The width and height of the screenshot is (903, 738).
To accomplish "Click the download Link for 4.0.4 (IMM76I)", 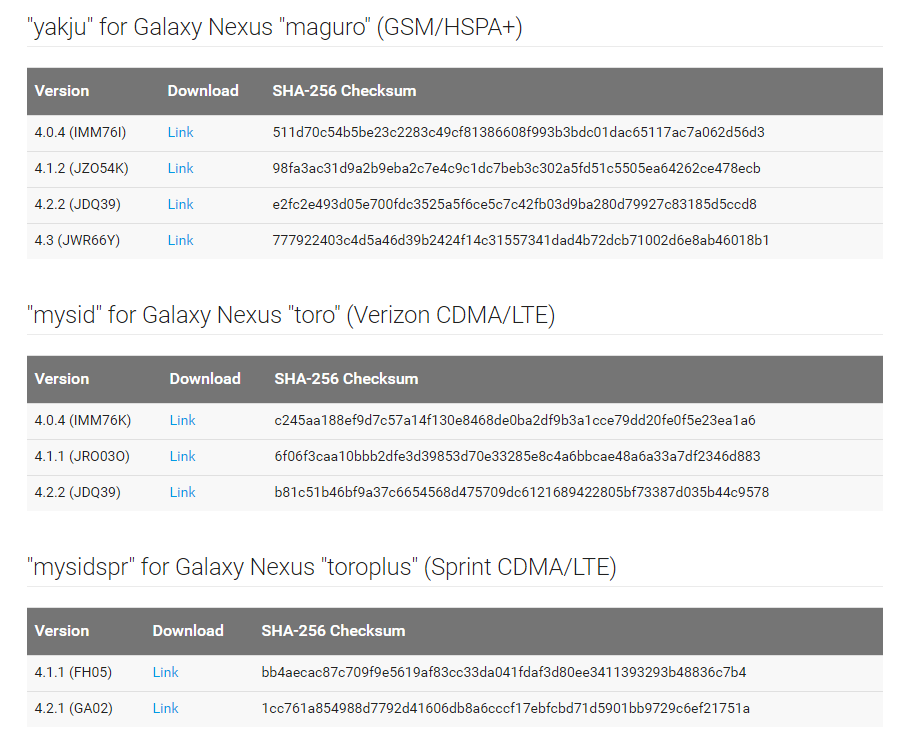I will click(180, 132).
